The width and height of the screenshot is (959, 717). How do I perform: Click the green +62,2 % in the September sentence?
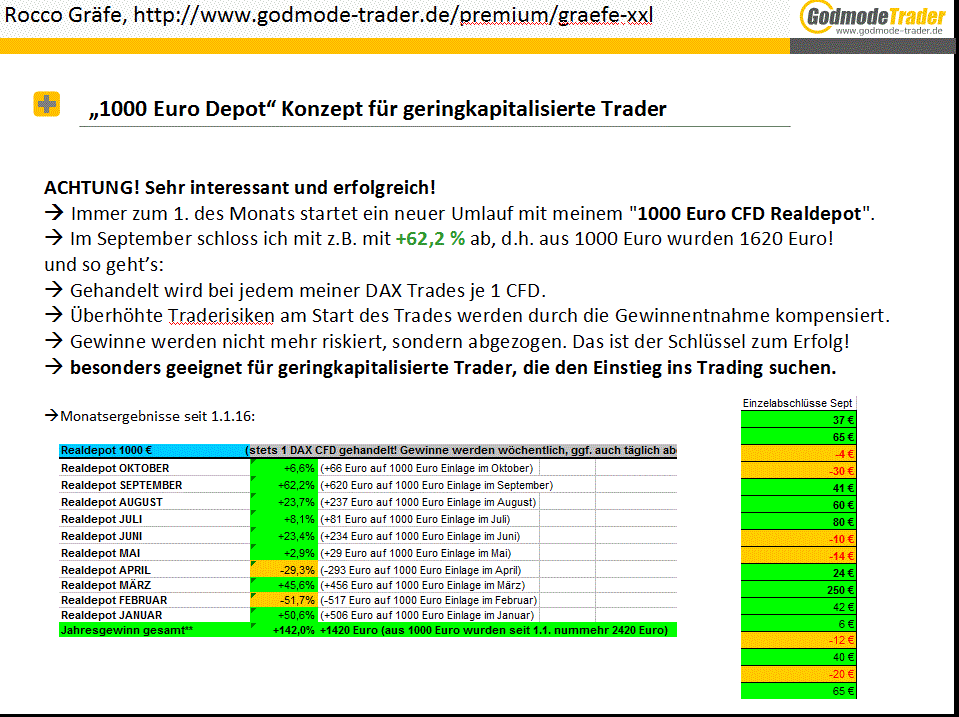[431, 239]
